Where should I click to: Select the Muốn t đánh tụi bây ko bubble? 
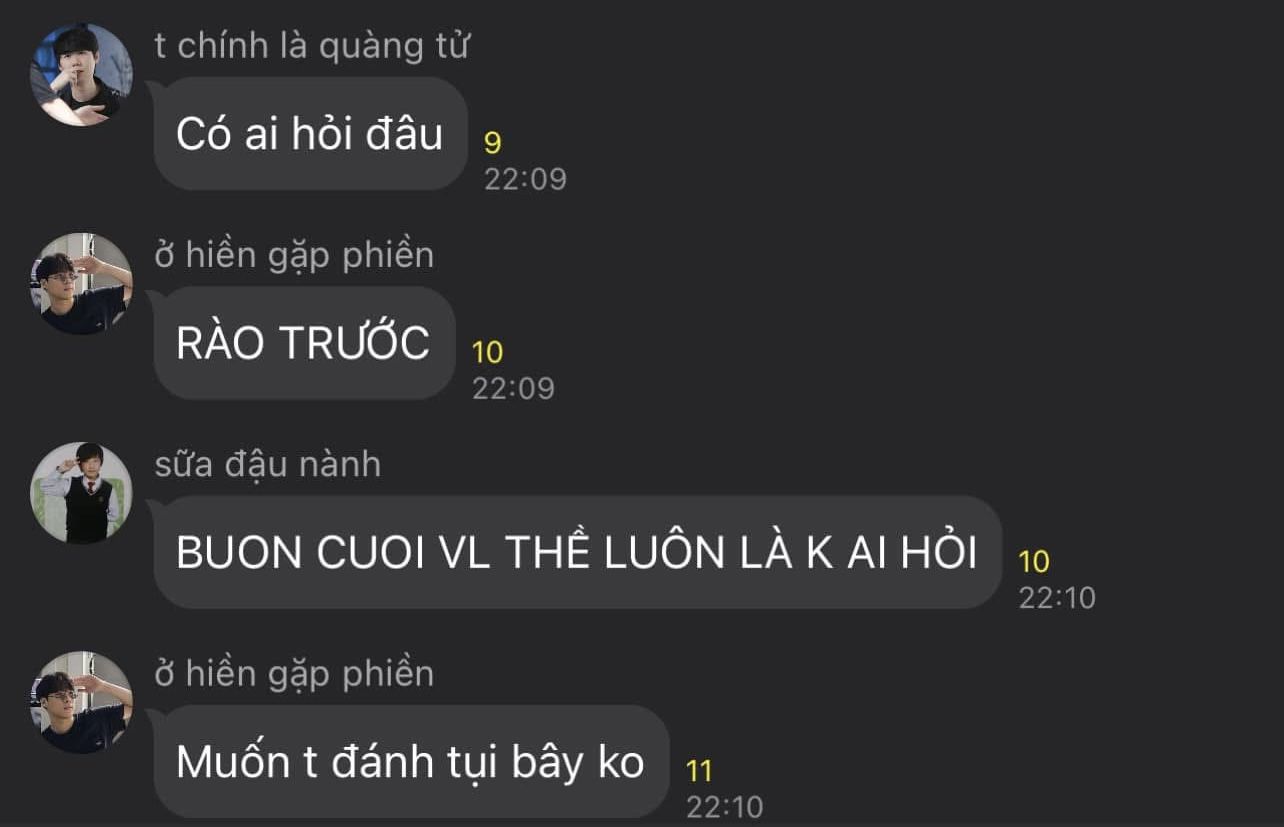[x=412, y=762]
